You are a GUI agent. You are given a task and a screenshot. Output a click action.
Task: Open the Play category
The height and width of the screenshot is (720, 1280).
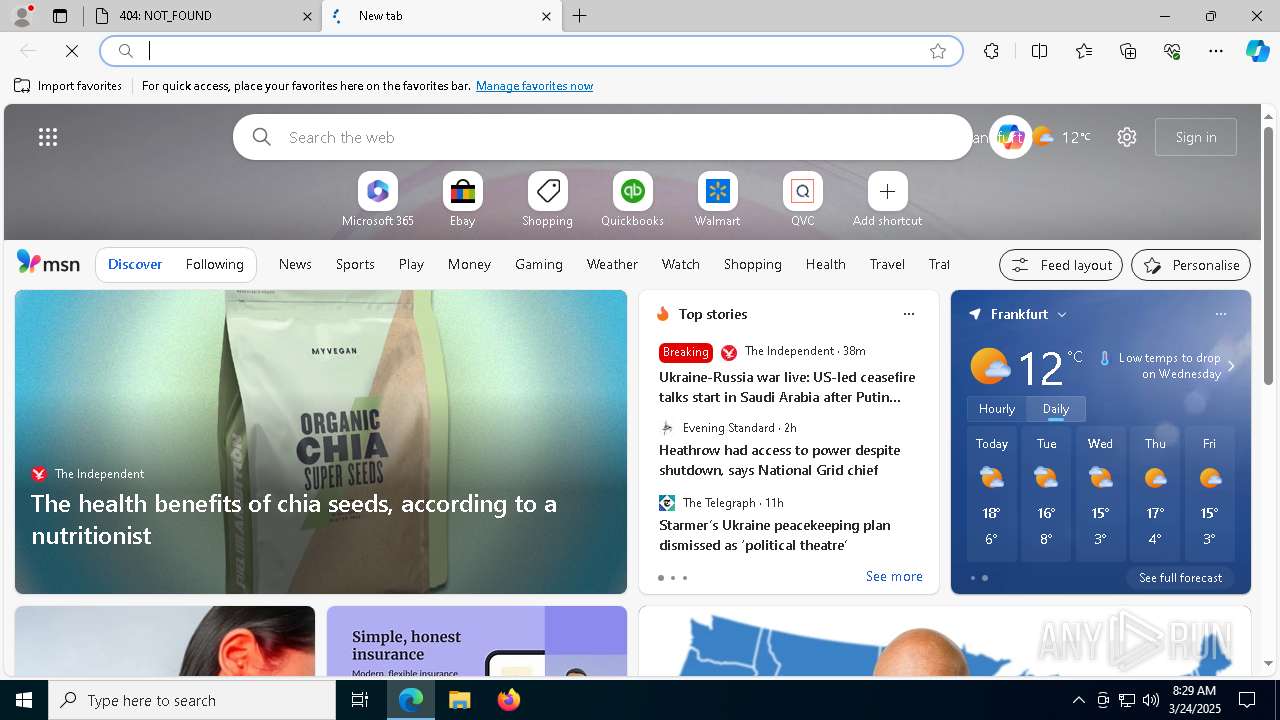[x=411, y=264]
